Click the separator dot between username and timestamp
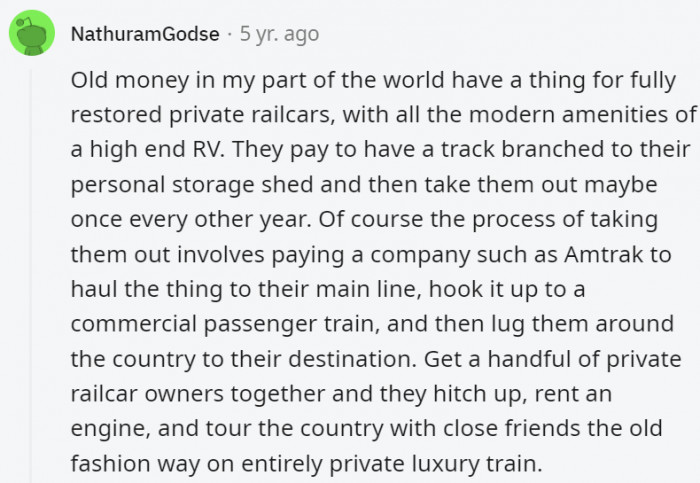The width and height of the screenshot is (700, 483). [229, 34]
